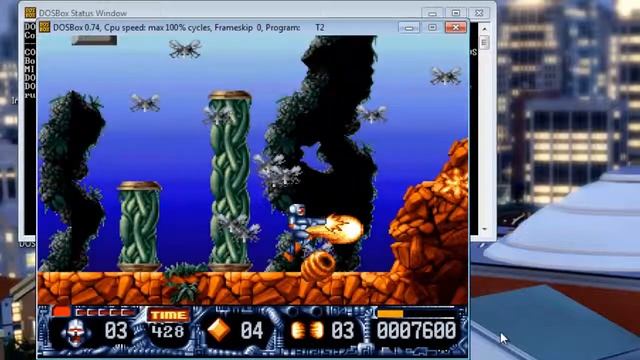Click the tall green braided pillar
The height and width of the screenshot is (360, 640).
pyautogui.click(x=230, y=181)
